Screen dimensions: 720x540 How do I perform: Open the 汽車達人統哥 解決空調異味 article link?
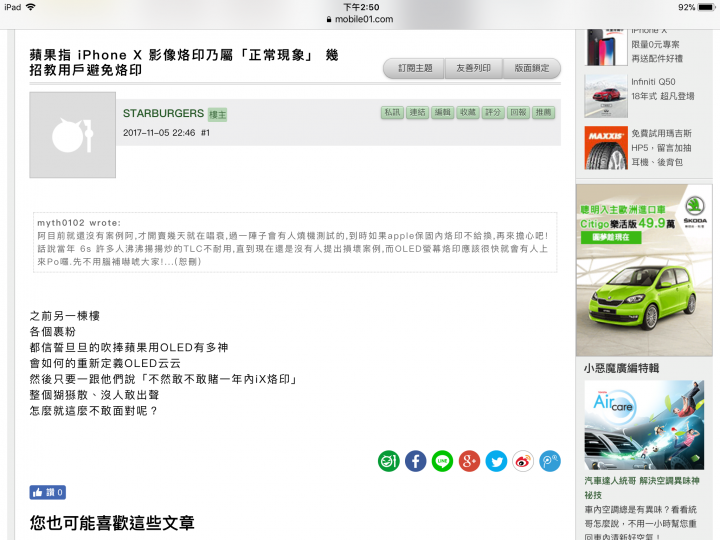642,488
